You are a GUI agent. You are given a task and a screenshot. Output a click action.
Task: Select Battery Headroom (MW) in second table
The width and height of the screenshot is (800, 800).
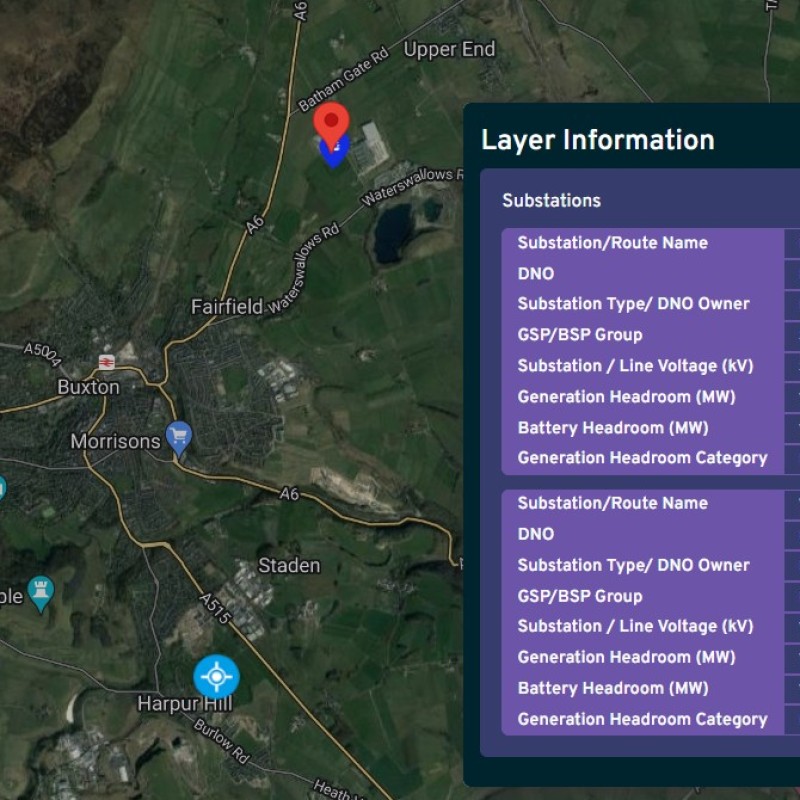click(612, 688)
